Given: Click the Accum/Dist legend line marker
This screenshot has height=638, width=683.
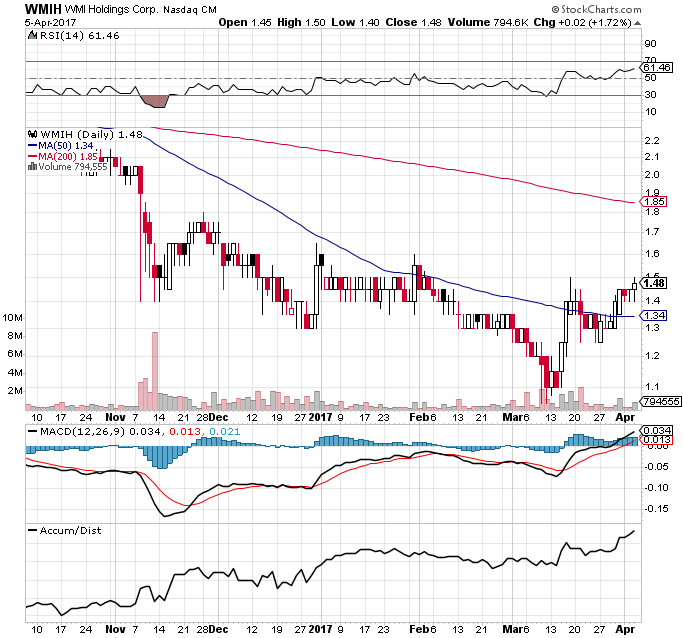Looking at the screenshot, I should [33, 530].
